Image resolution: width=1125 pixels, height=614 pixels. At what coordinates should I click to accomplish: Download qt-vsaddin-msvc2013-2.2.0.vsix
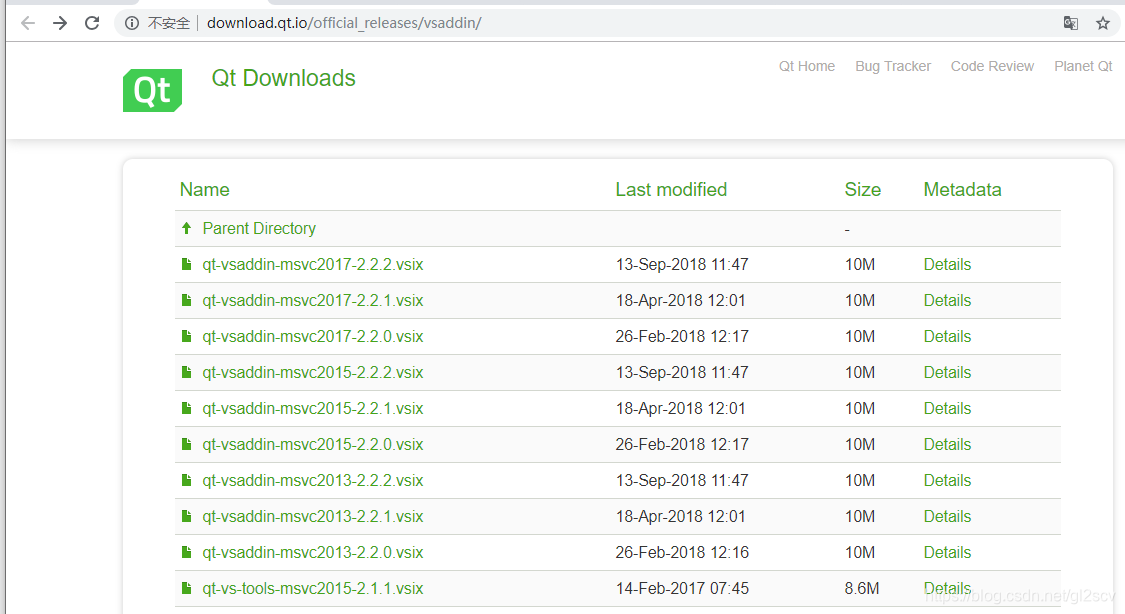pos(313,552)
